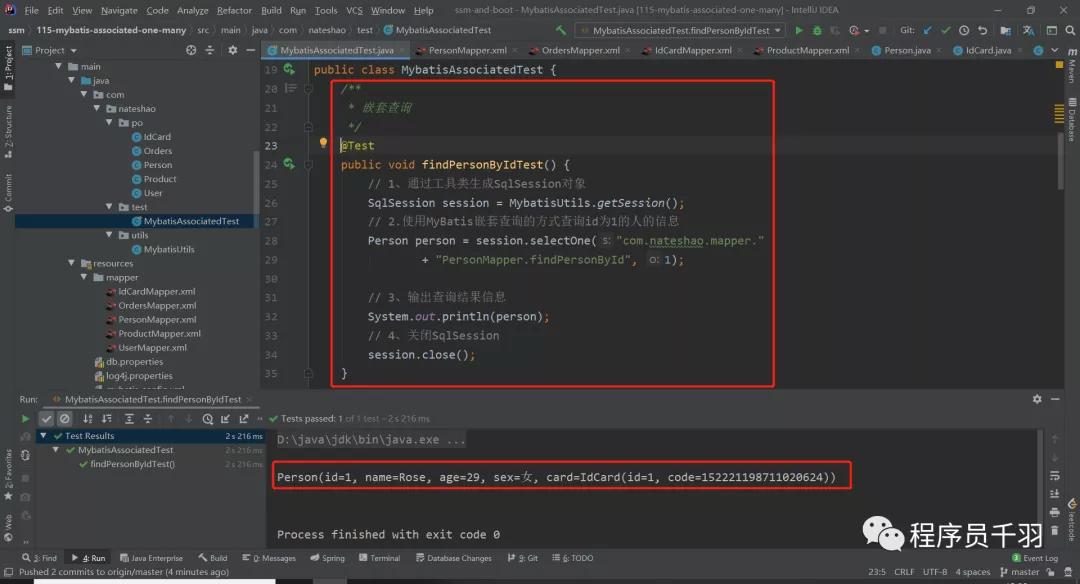Collapse all test result nodes
Screen dimensions: 1080x584
tap(147, 419)
